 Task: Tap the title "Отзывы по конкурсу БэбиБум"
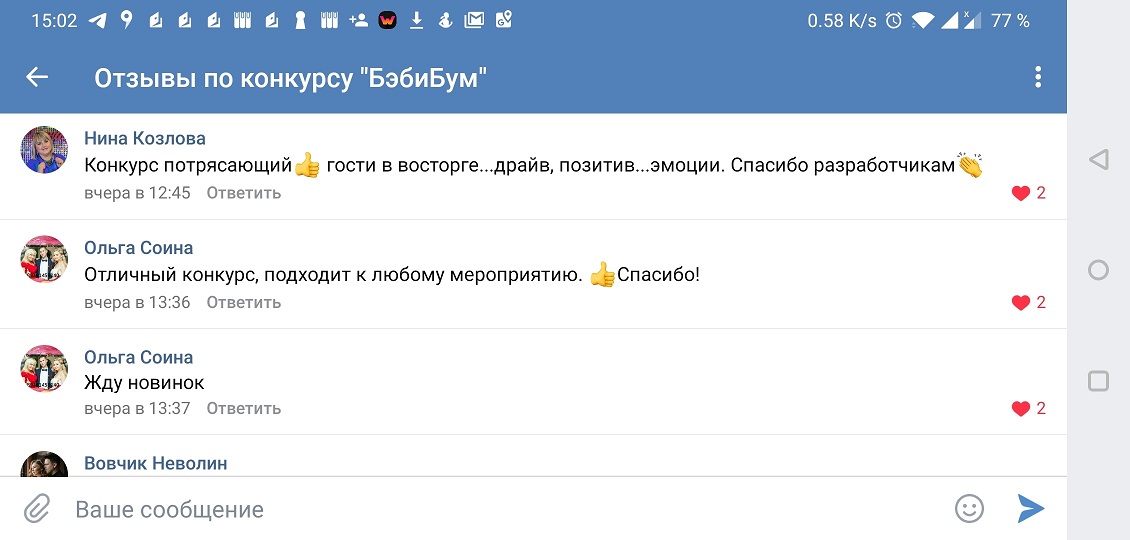290,78
